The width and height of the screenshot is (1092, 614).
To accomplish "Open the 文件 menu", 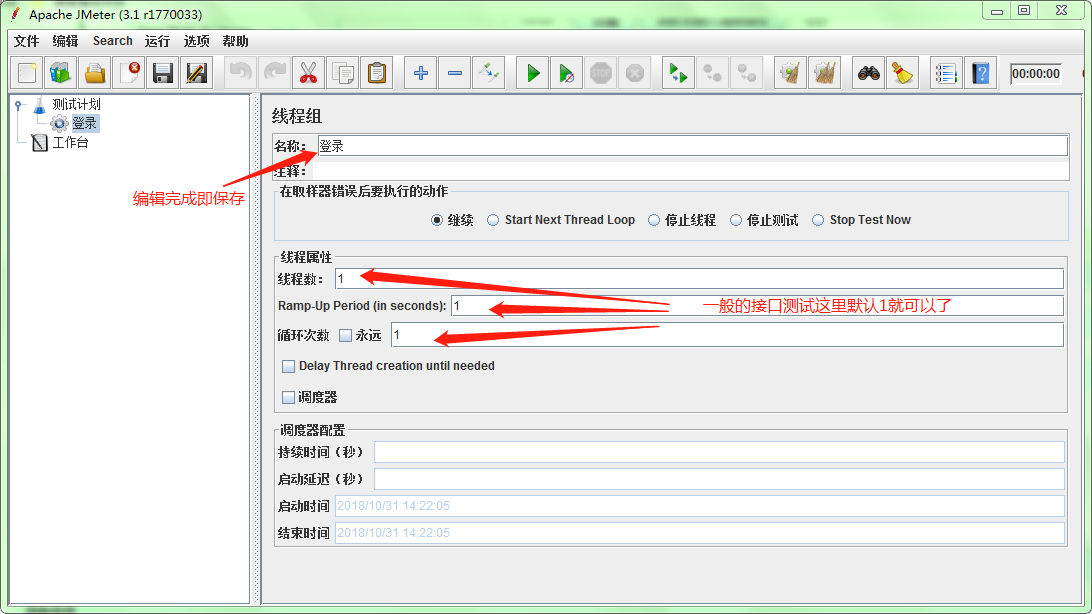I will pyautogui.click(x=26, y=41).
